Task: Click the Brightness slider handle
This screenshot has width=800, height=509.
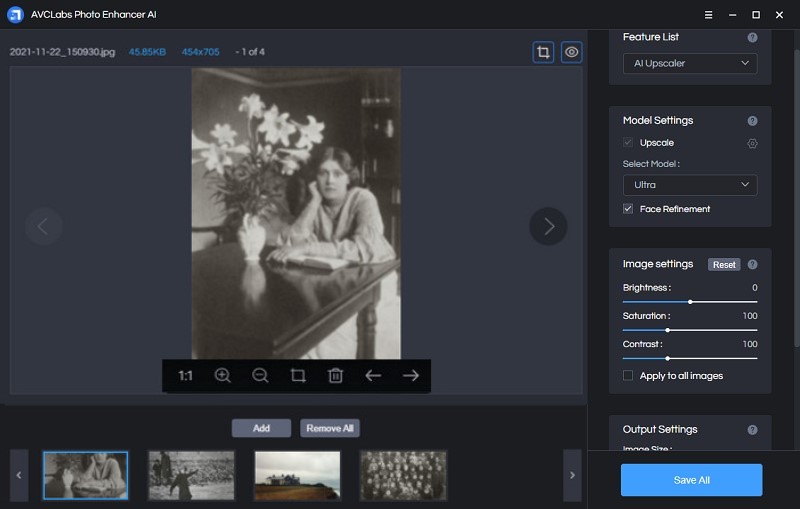Action: point(690,302)
